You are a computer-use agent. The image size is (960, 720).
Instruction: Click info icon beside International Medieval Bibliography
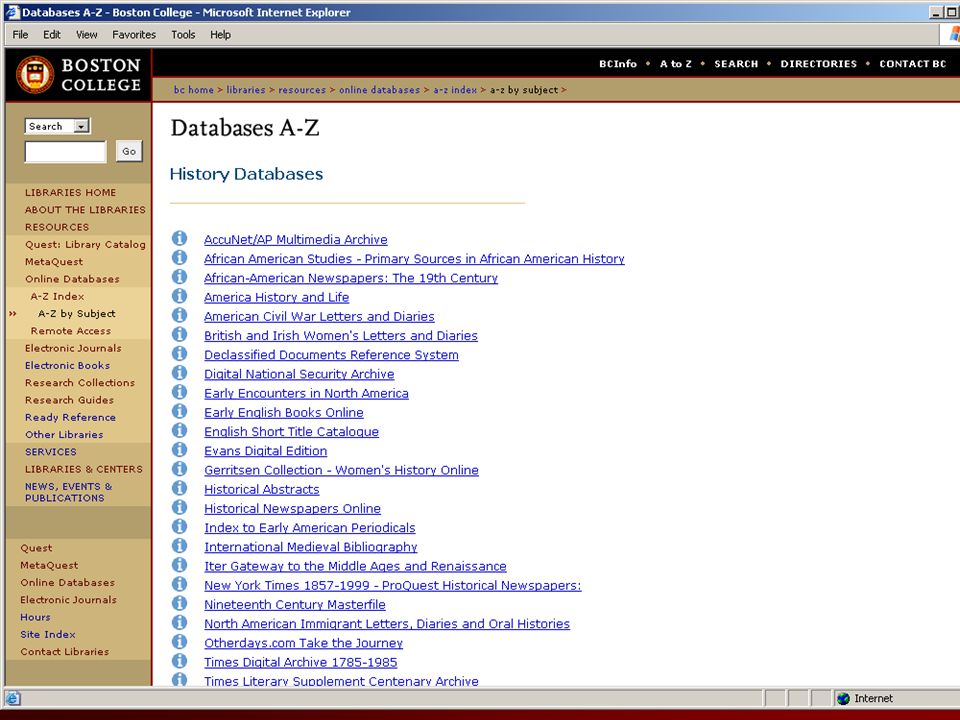[x=179, y=546]
